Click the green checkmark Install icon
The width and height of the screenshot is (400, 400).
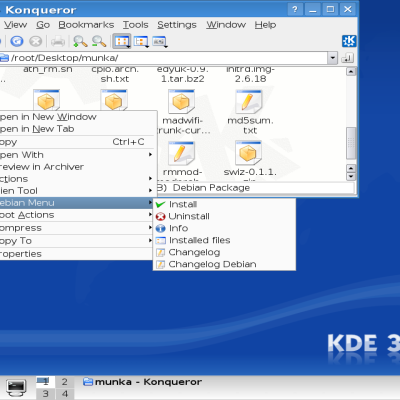(x=160, y=204)
